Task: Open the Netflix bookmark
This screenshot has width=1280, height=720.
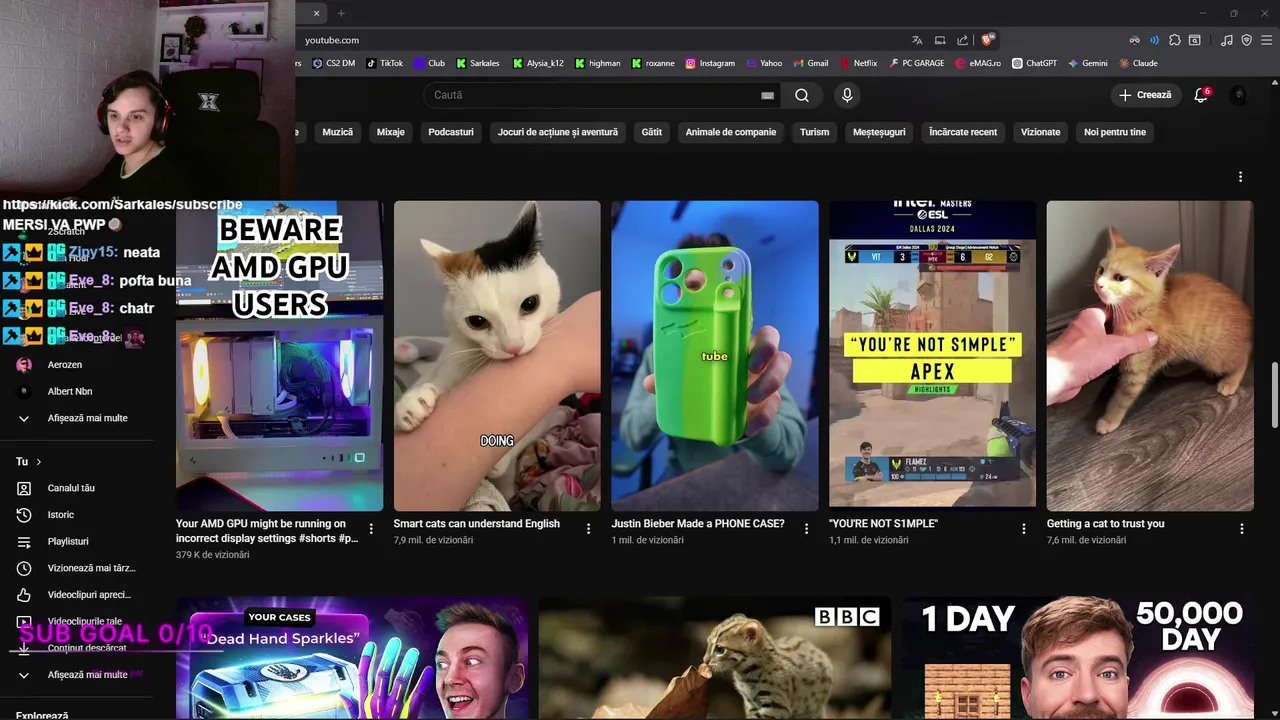Action: tap(859, 63)
